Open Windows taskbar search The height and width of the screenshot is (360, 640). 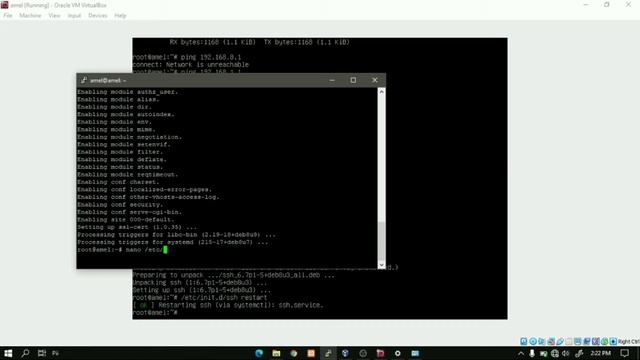25,353
